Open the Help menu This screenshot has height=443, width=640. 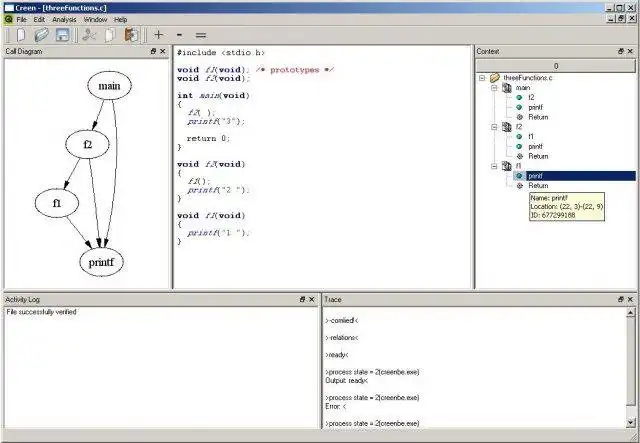tap(120, 20)
